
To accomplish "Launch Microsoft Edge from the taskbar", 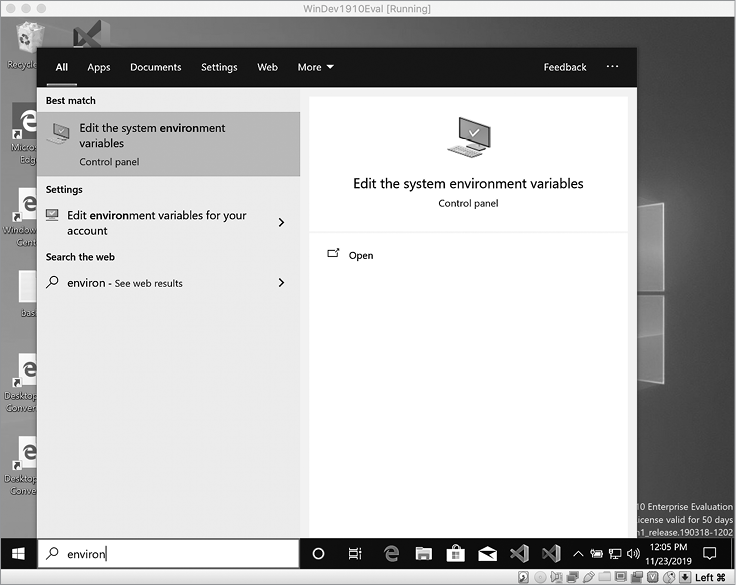I will point(392,553).
